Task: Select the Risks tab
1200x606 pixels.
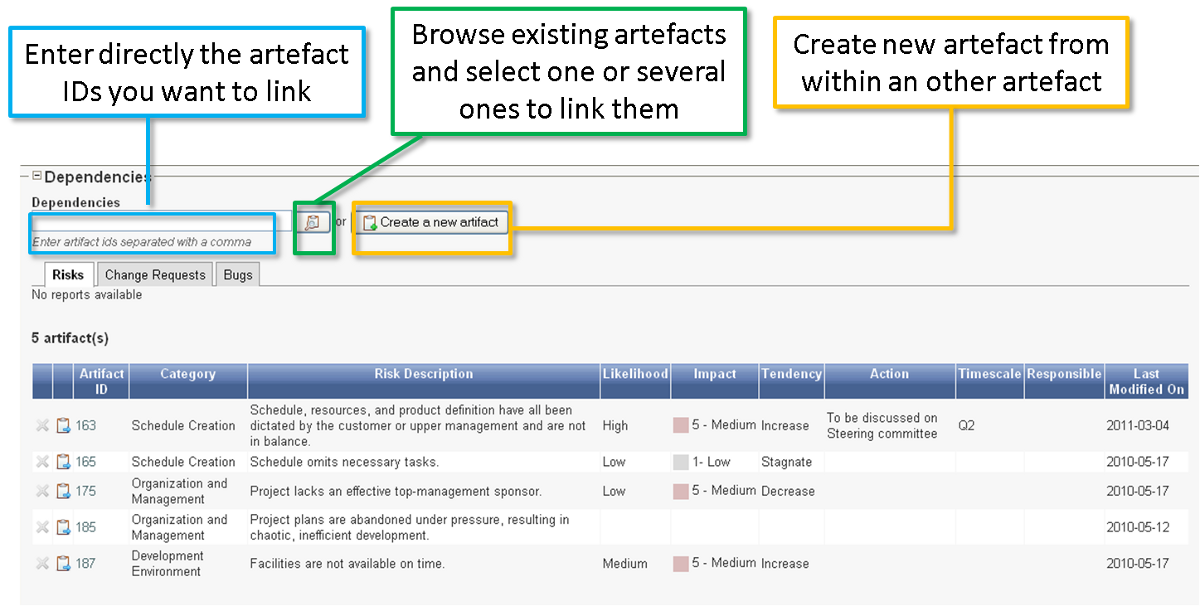Action: pos(68,275)
